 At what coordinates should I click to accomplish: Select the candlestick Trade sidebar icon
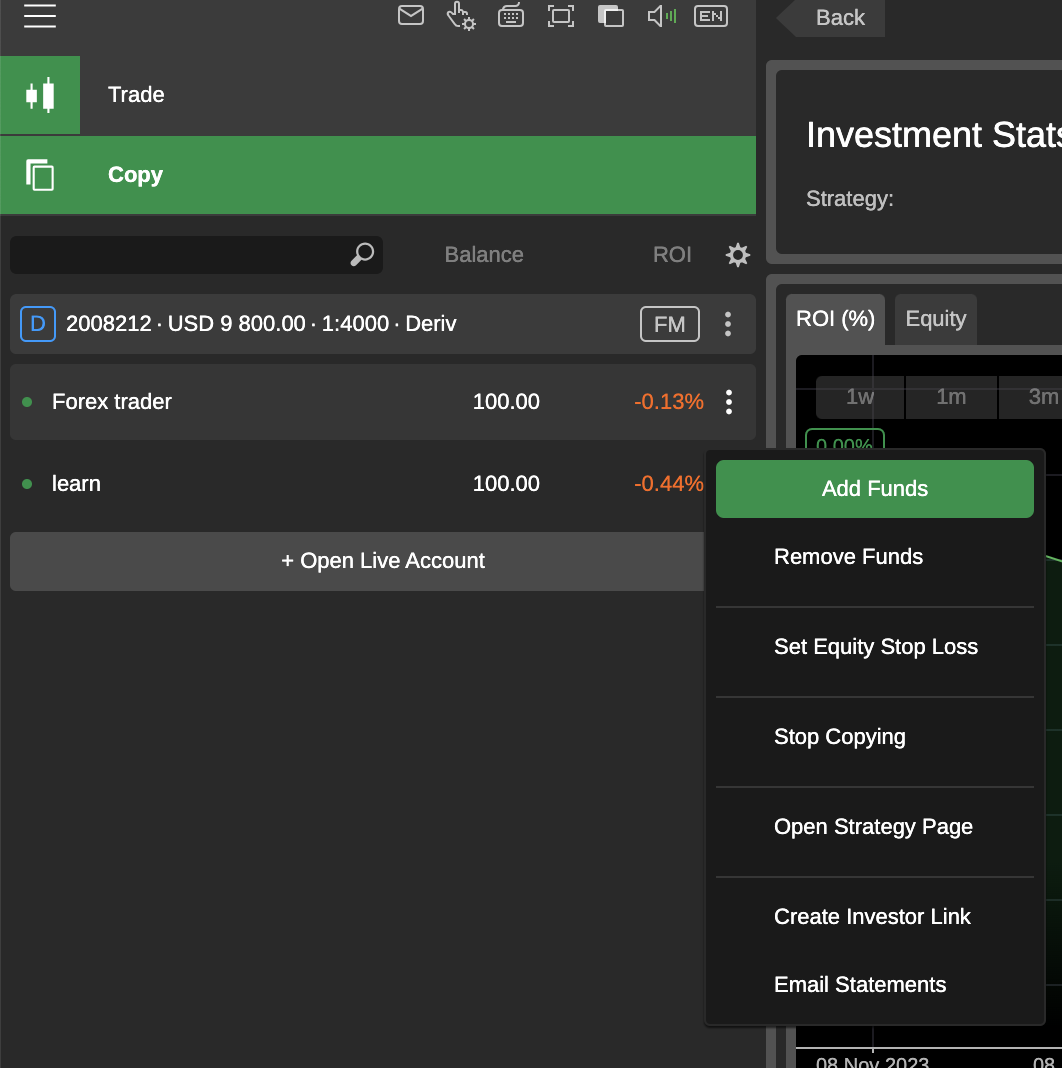tap(40, 95)
